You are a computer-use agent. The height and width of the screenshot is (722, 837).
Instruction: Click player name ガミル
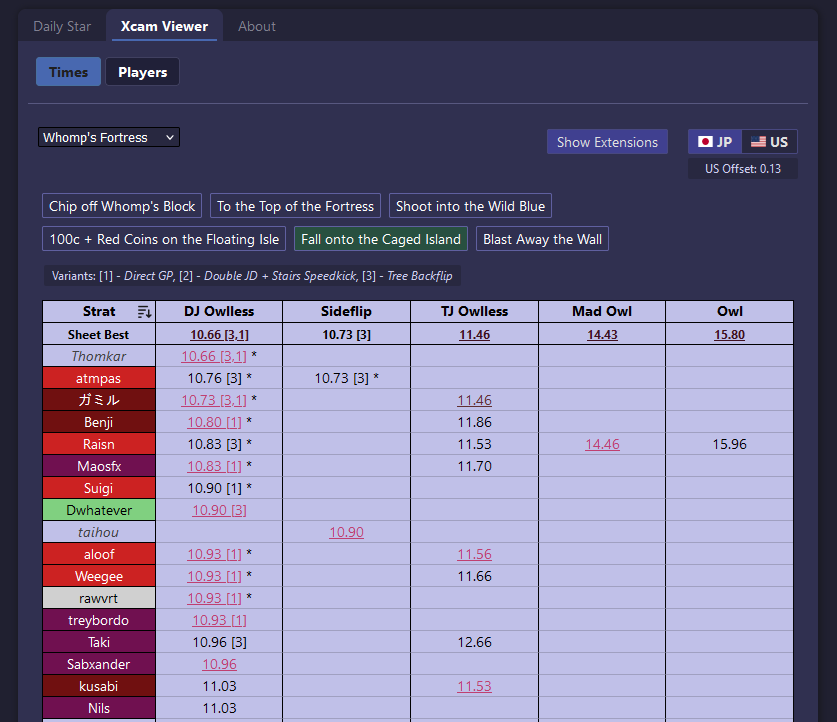point(99,400)
